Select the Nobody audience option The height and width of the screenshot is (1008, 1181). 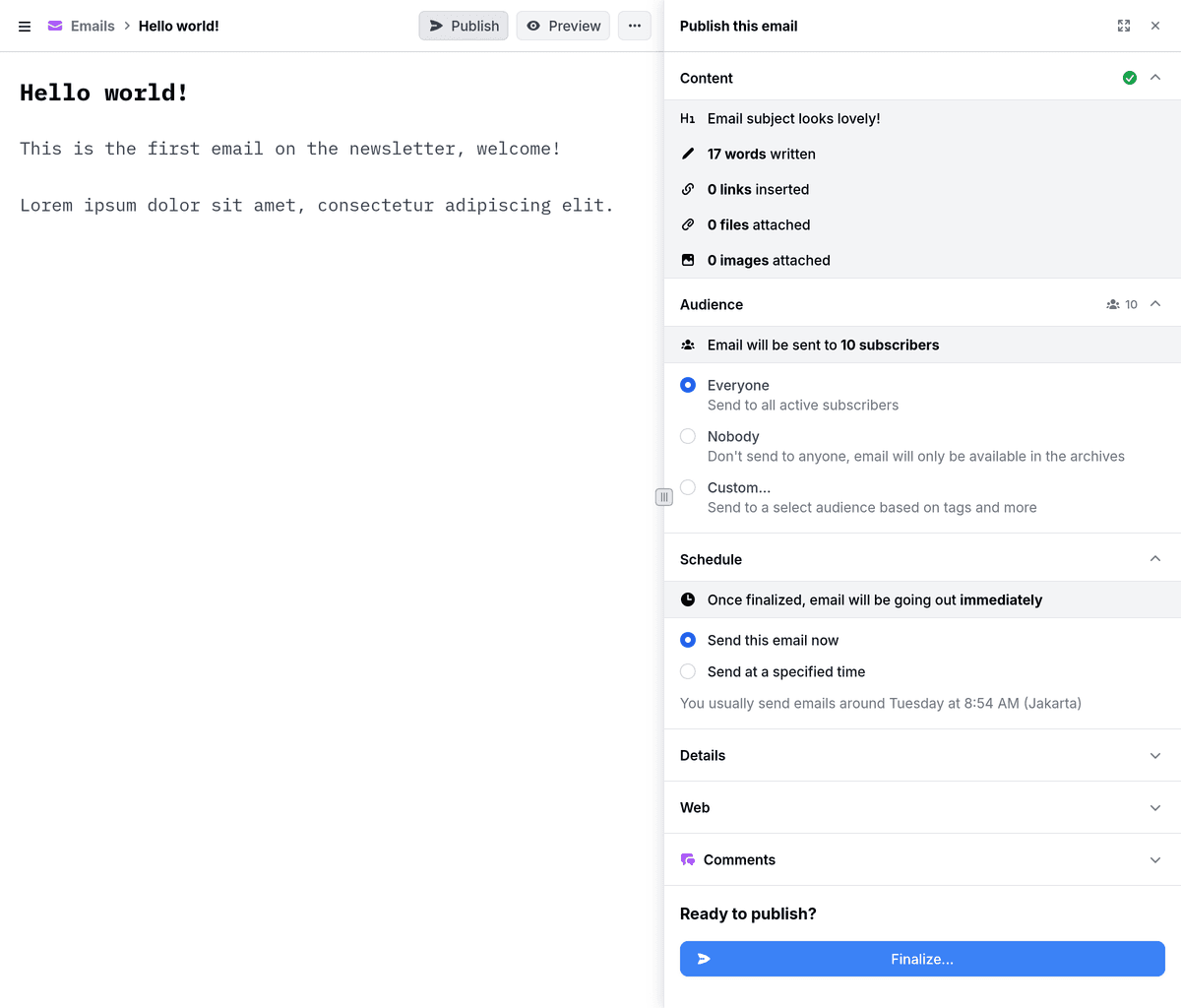687,436
